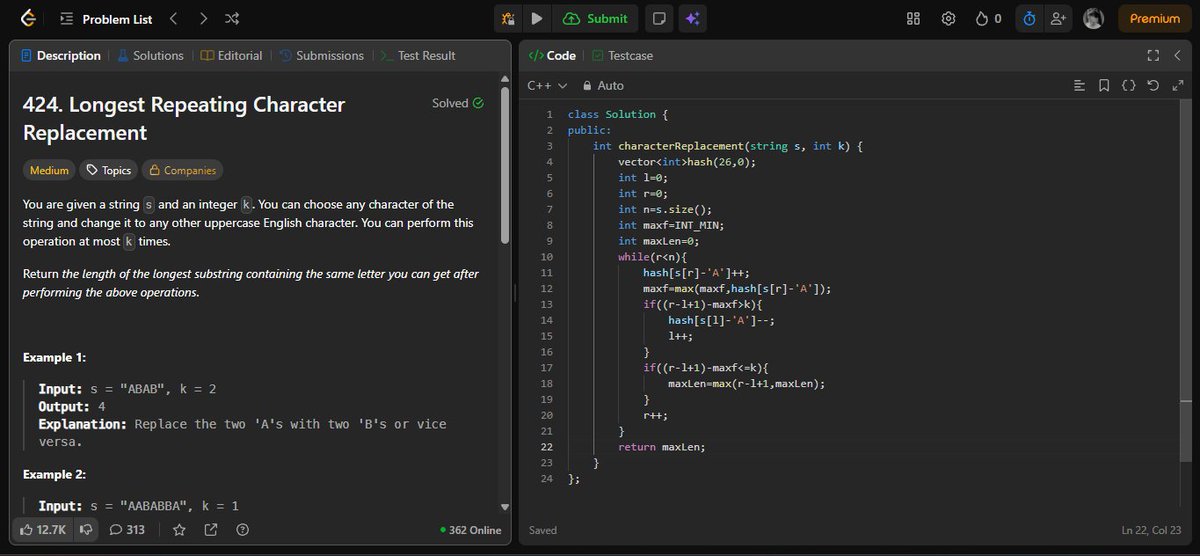Toggle the Auto lock setting

click(603, 86)
